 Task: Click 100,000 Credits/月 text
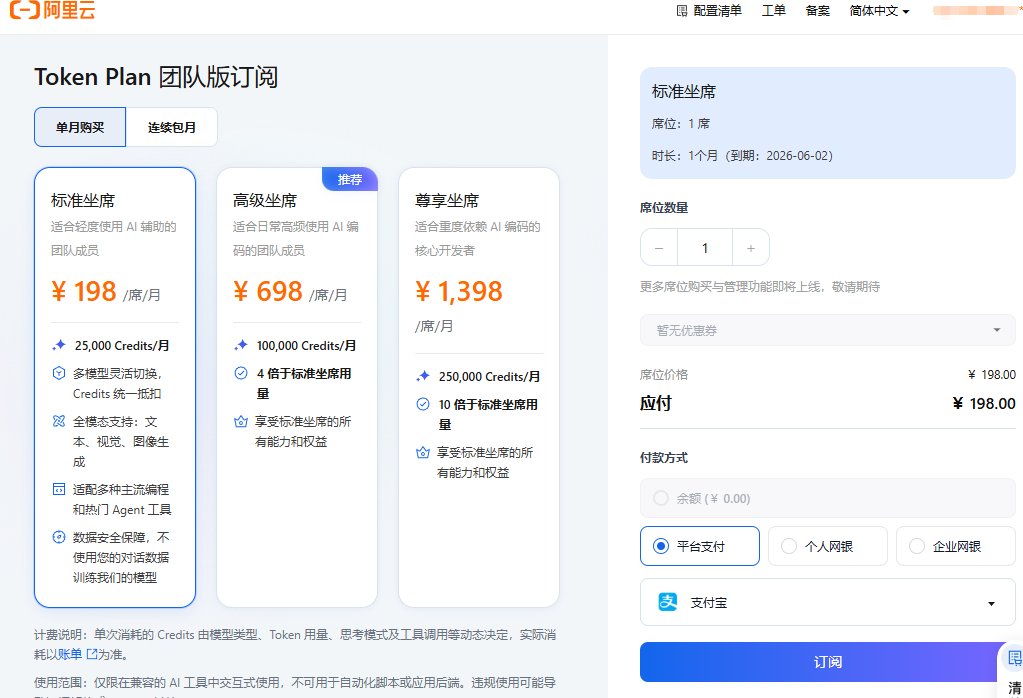[306, 346]
